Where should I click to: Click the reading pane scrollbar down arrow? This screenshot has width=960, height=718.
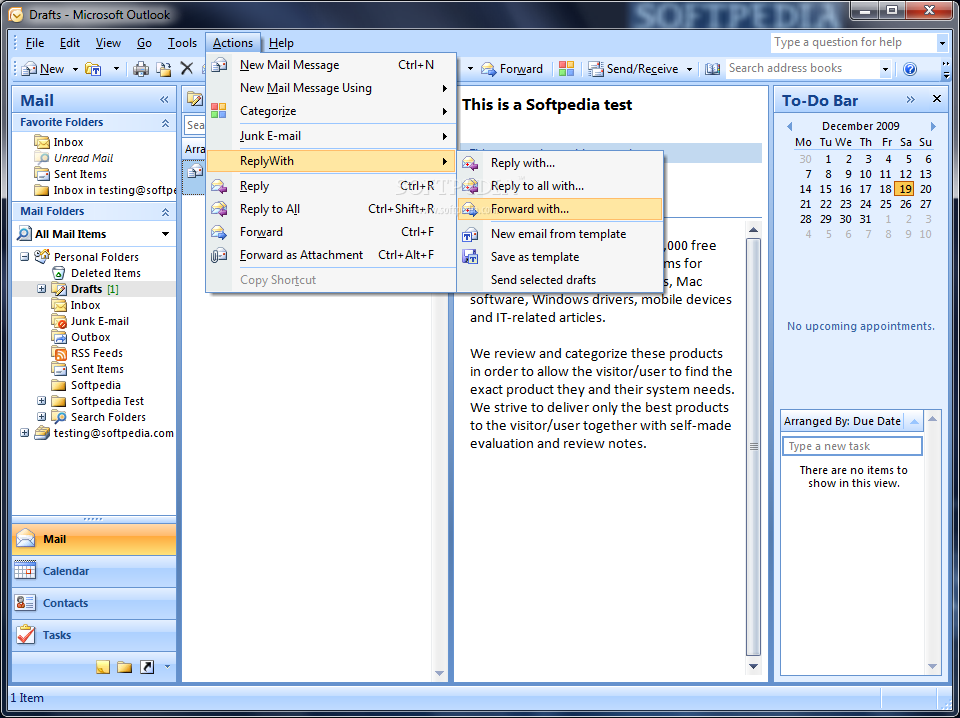tap(754, 666)
